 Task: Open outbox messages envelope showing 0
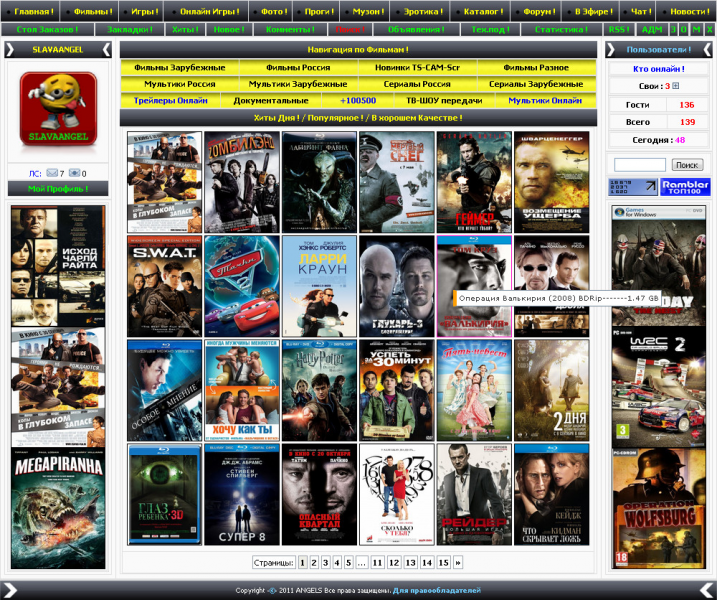click(x=74, y=173)
